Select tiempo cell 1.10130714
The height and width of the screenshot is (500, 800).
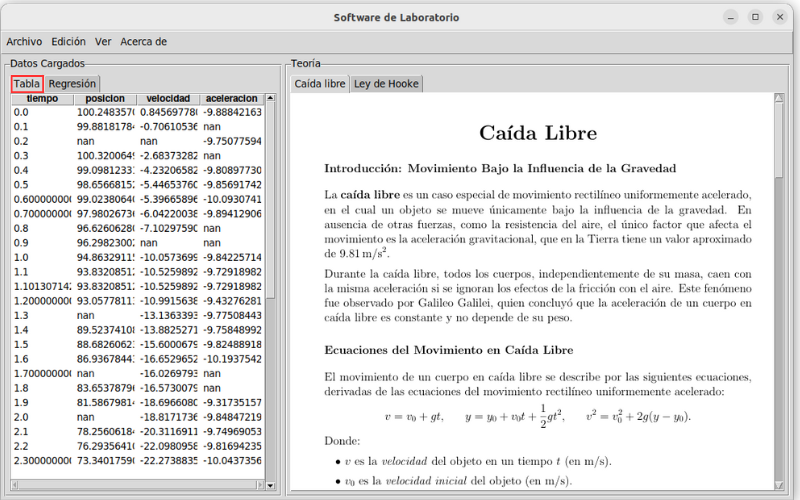(42, 287)
